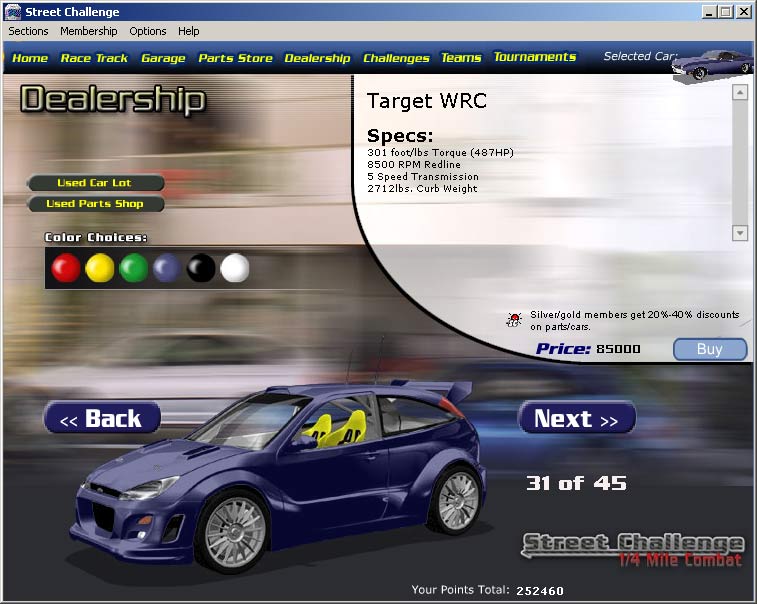Viewport: 757px width, 604px height.
Task: Open the Options menu
Action: click(148, 31)
